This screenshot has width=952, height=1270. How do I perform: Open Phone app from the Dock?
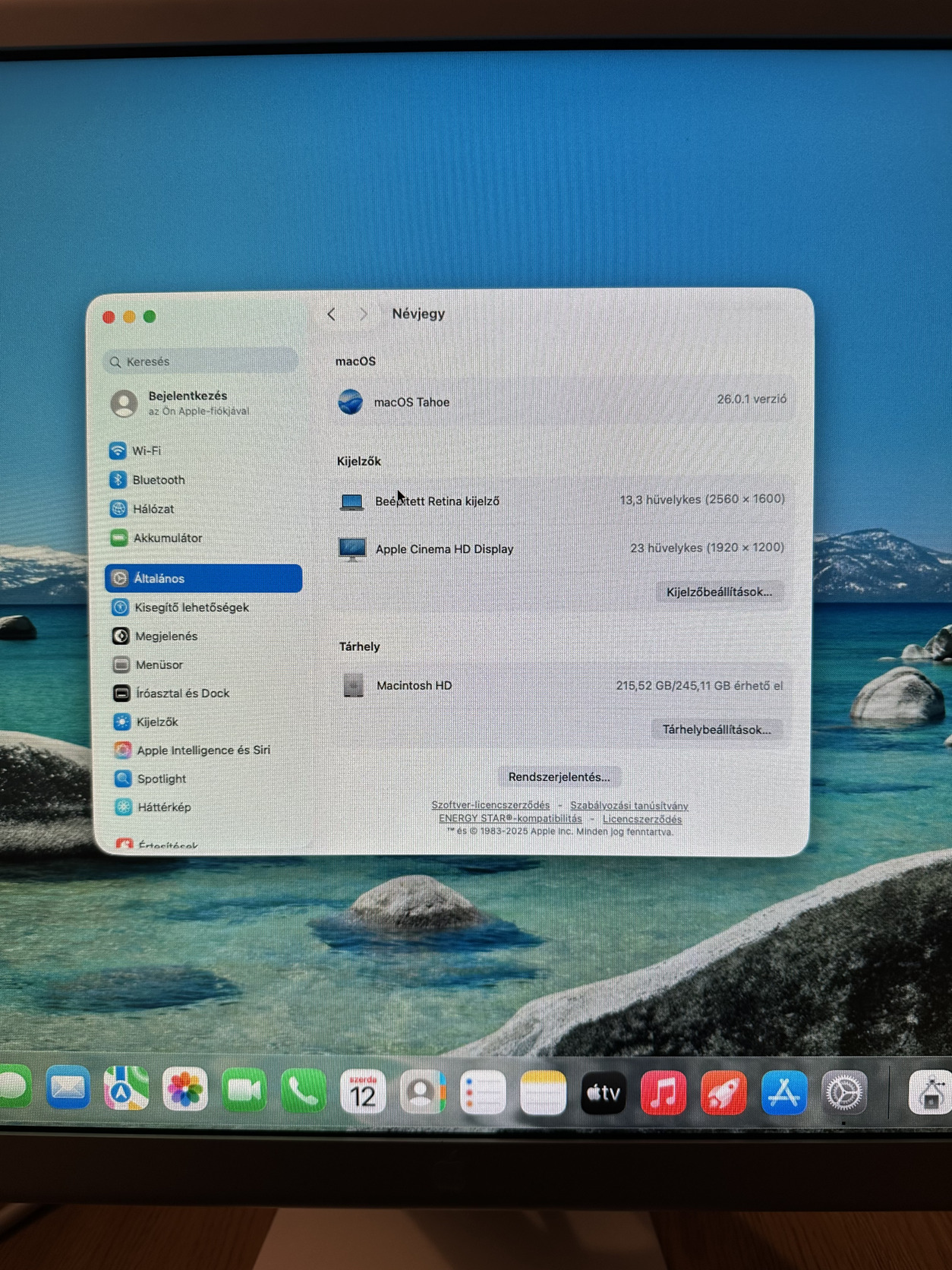(x=303, y=1092)
